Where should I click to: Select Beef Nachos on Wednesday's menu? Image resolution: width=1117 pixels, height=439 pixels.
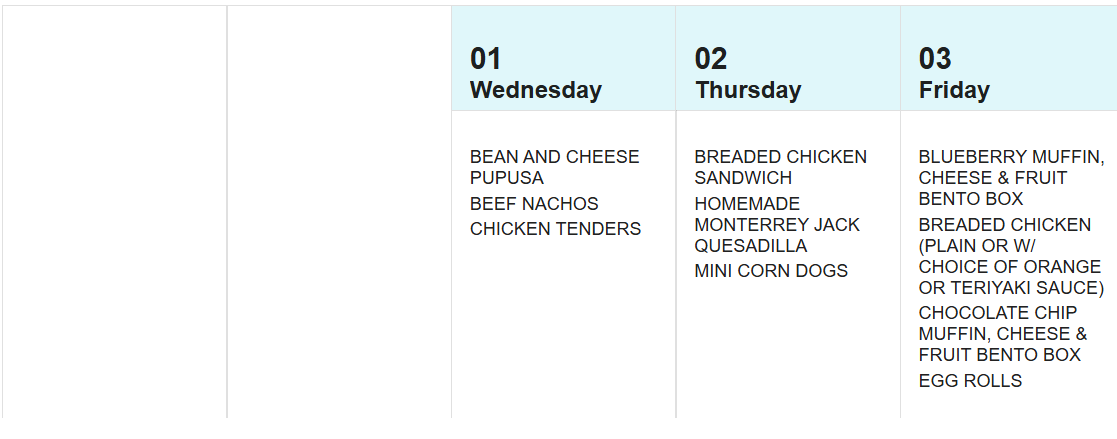pos(534,203)
